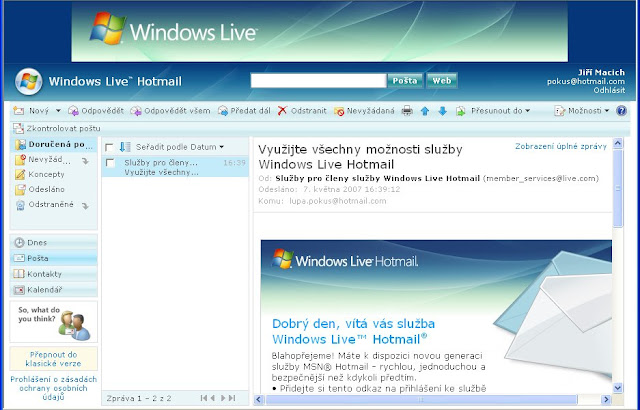Go to next page of messages
The width and height of the screenshot is (640, 410).
(223, 398)
